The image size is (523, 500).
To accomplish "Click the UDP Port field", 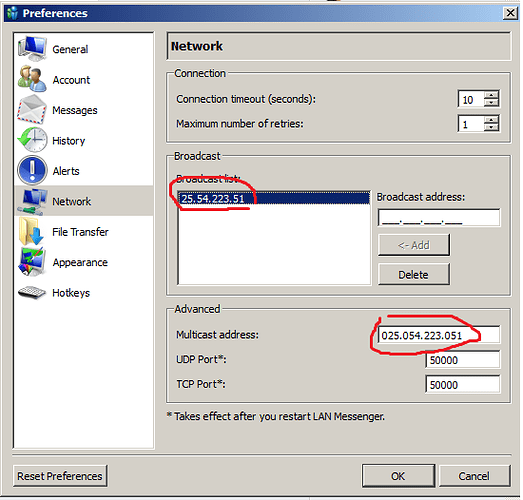I will pyautogui.click(x=463, y=360).
